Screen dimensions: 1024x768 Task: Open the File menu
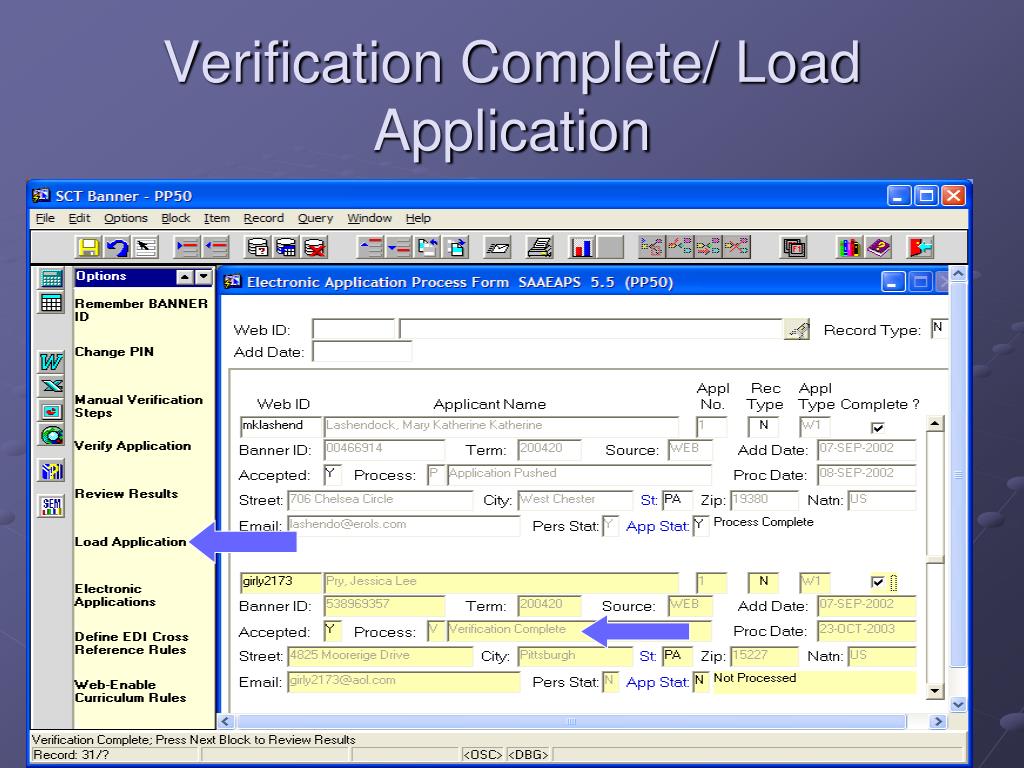(45, 218)
